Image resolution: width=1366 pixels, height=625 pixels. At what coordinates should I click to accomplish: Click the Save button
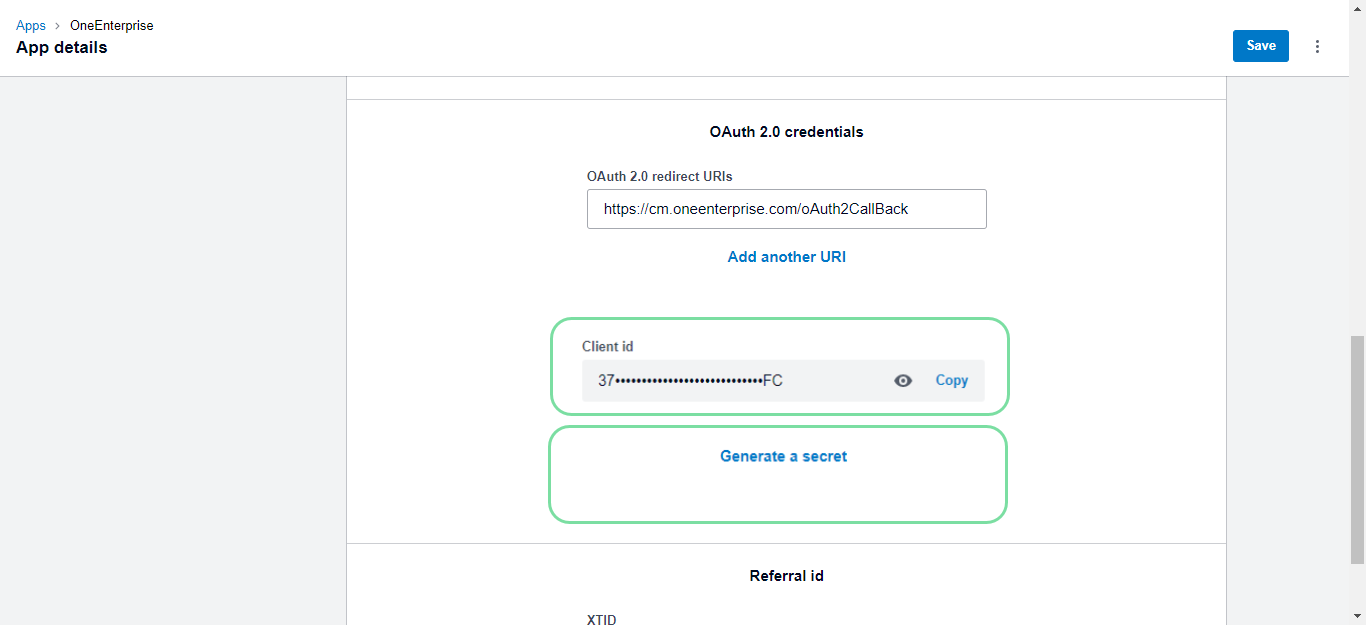click(x=1260, y=46)
